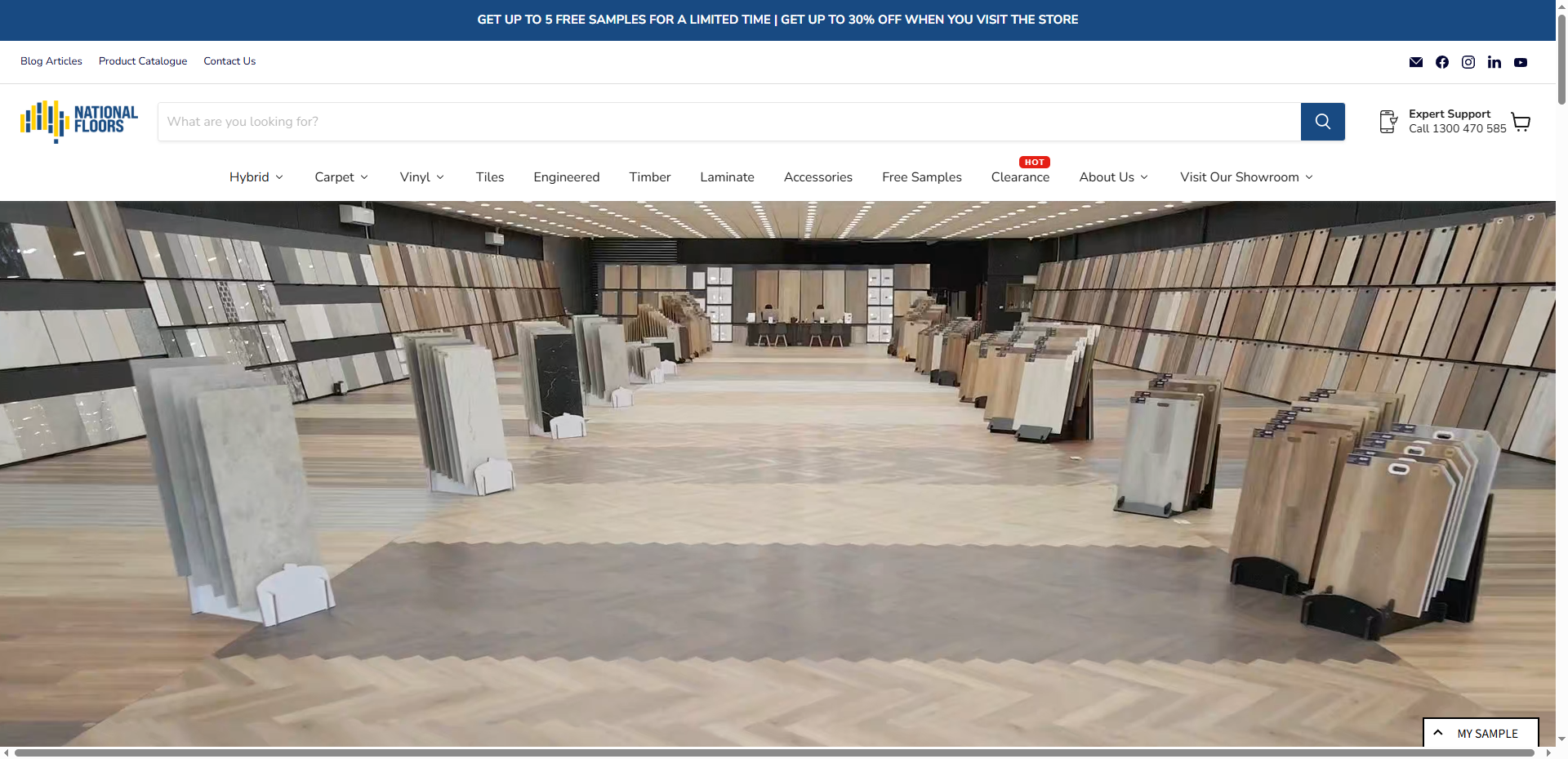The image size is (1568, 759).
Task: Expand Visit Our Showroom menu
Action: pos(1245,177)
